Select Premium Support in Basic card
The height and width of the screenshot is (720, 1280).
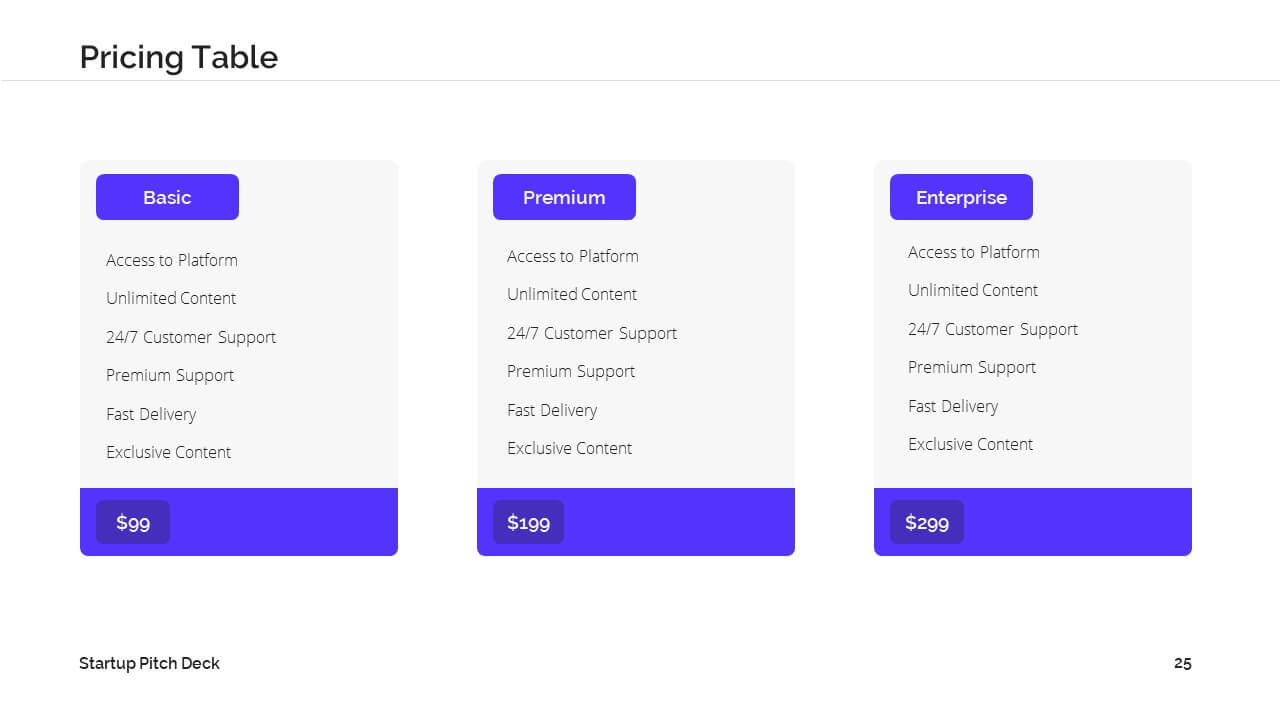click(x=170, y=375)
